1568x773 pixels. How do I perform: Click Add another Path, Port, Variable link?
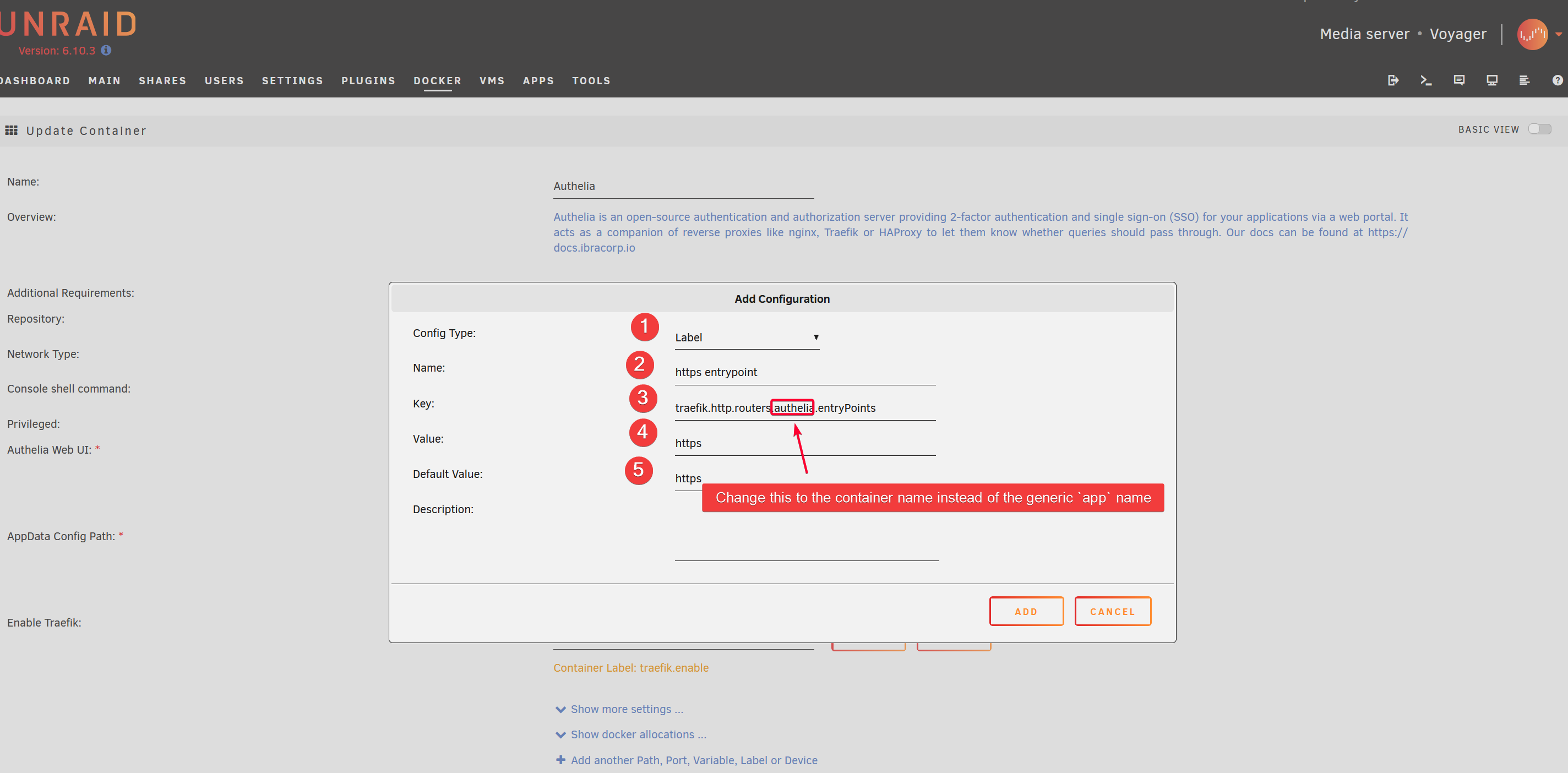(694, 760)
